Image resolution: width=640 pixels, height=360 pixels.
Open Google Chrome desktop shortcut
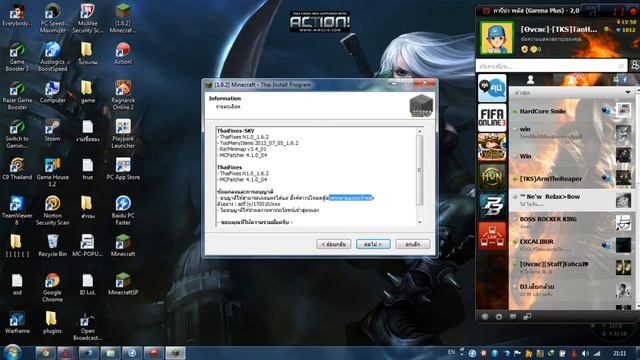point(53,288)
